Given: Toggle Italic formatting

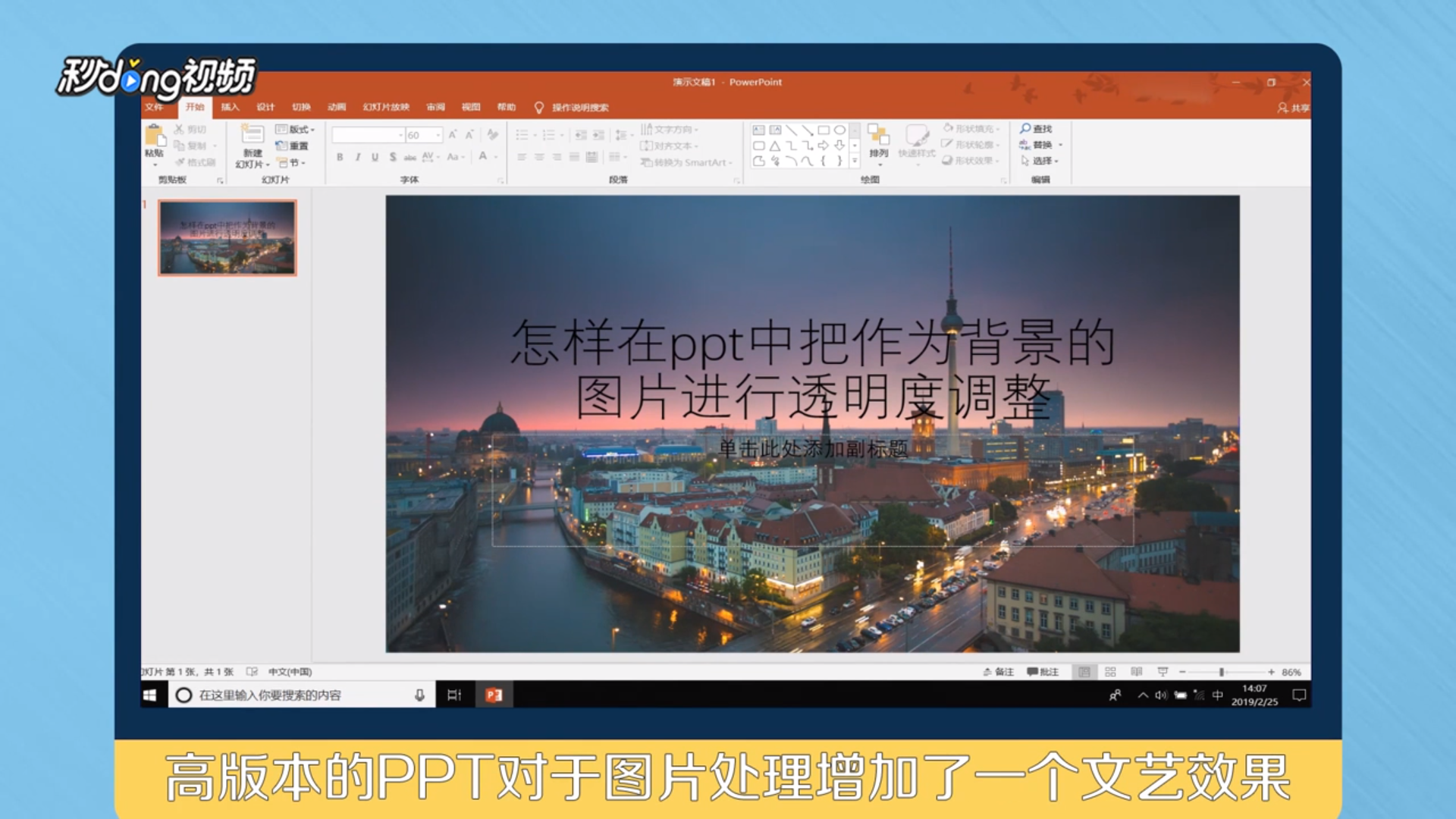Looking at the screenshot, I should pyautogui.click(x=357, y=157).
